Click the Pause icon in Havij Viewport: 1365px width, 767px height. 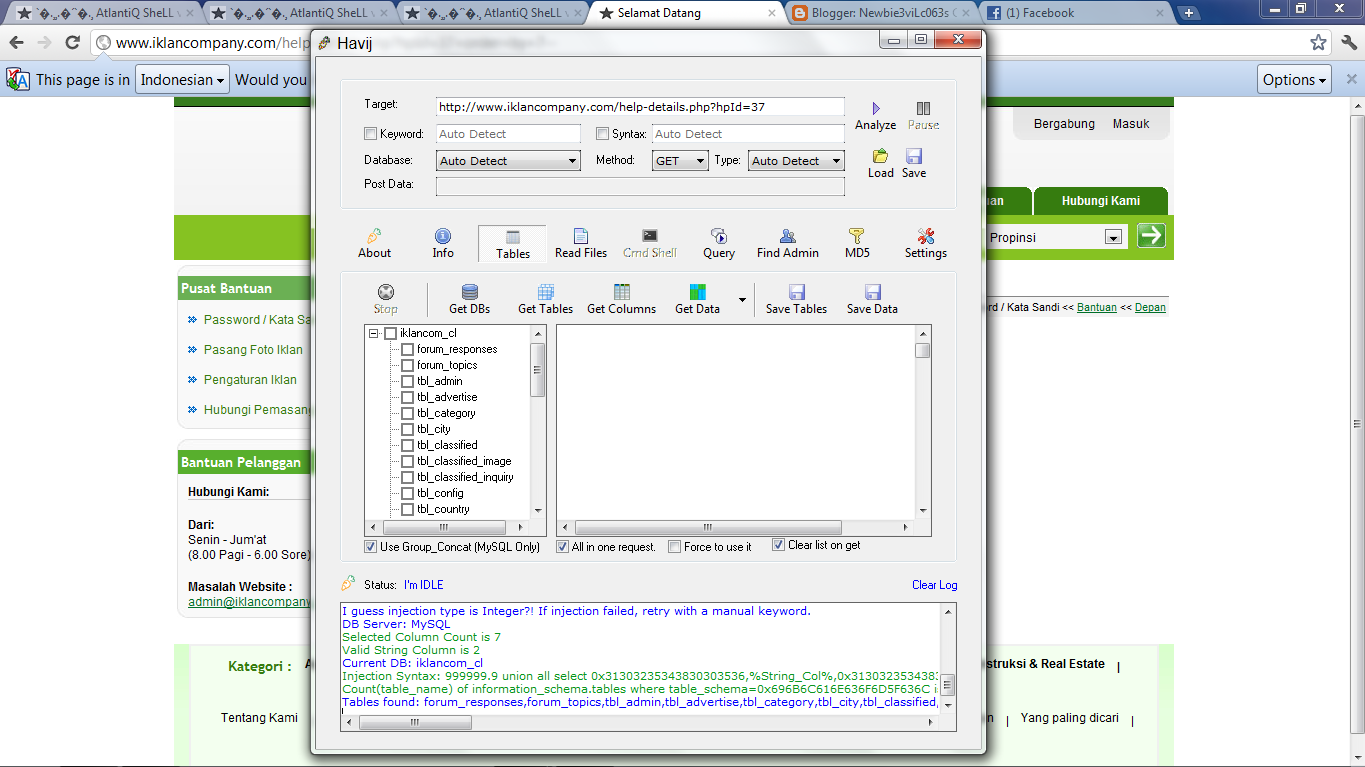[x=923, y=108]
